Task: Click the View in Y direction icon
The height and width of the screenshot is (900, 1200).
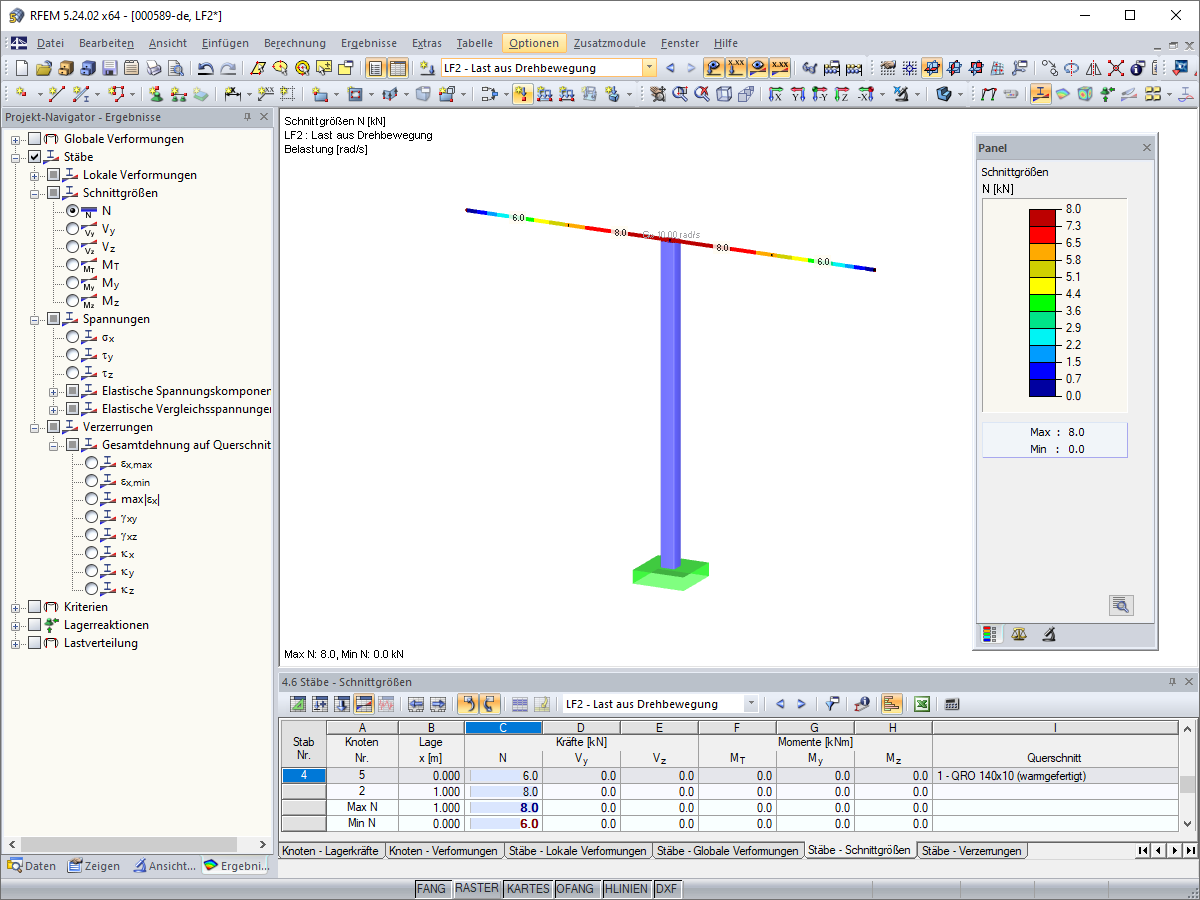Action: 797,94
